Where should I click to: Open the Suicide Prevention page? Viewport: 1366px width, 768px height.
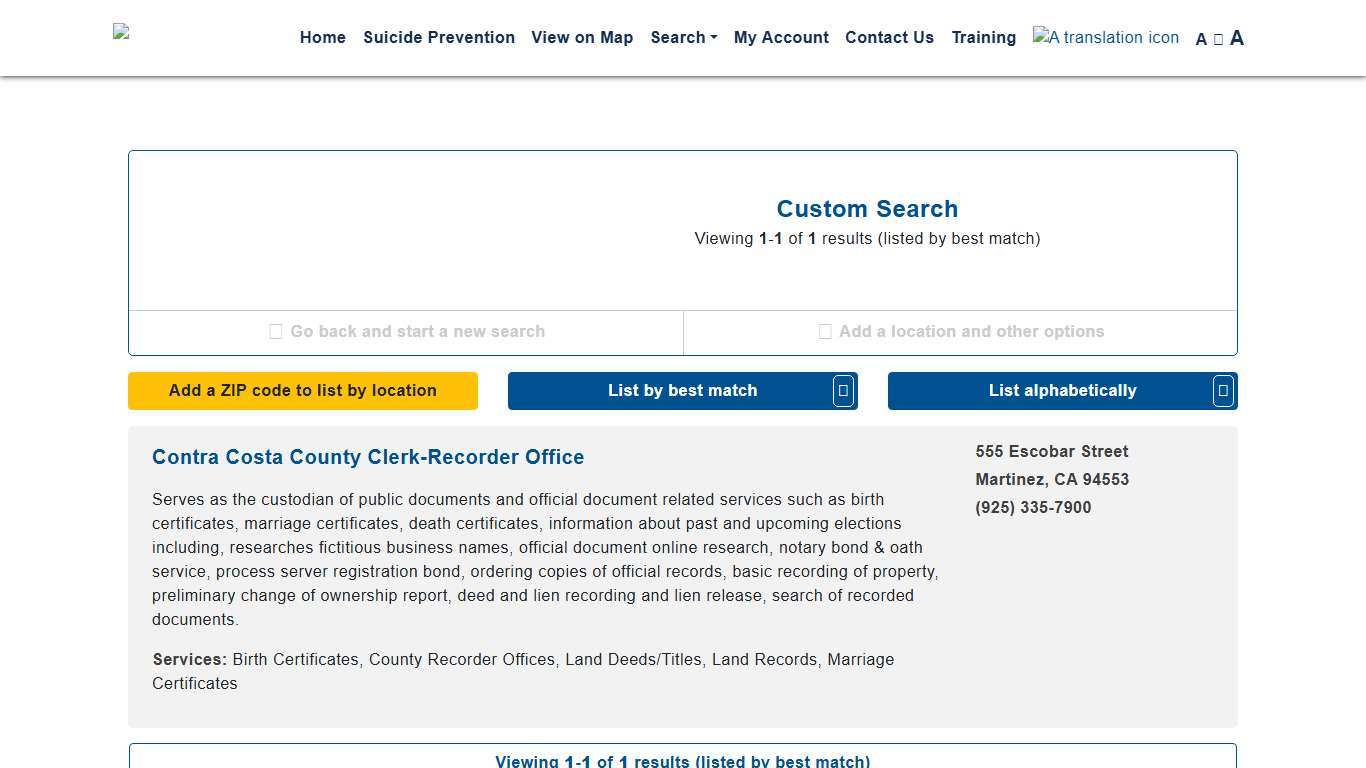click(439, 38)
